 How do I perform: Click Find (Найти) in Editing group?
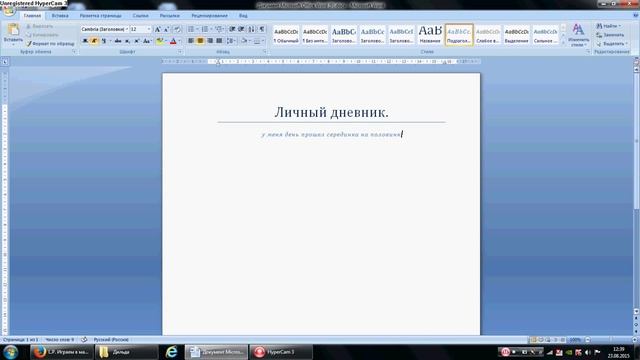tap(610, 26)
